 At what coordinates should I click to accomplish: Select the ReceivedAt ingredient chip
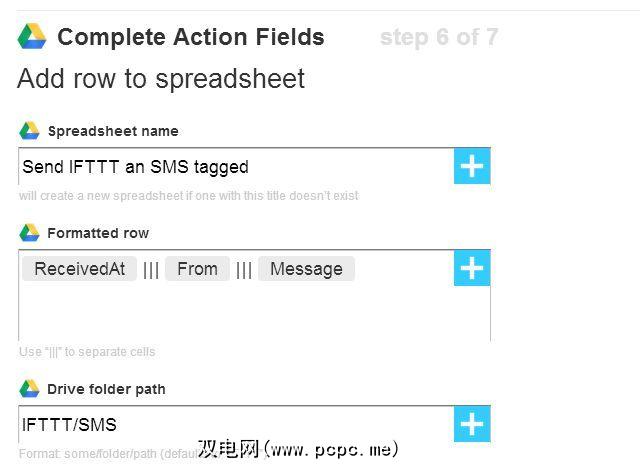click(80, 269)
